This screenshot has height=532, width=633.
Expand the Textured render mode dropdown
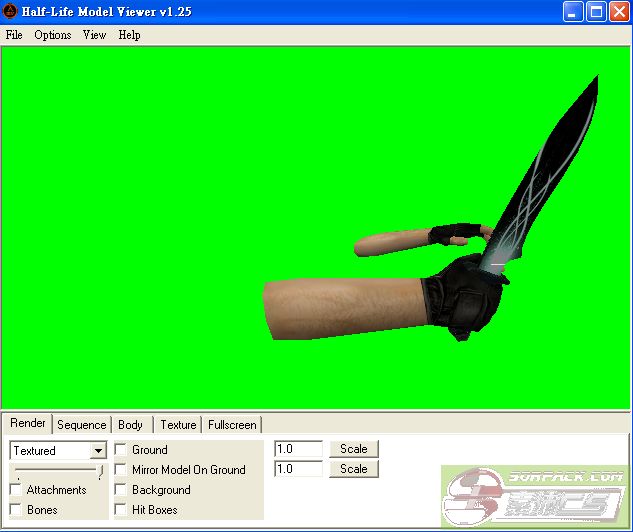(x=98, y=451)
